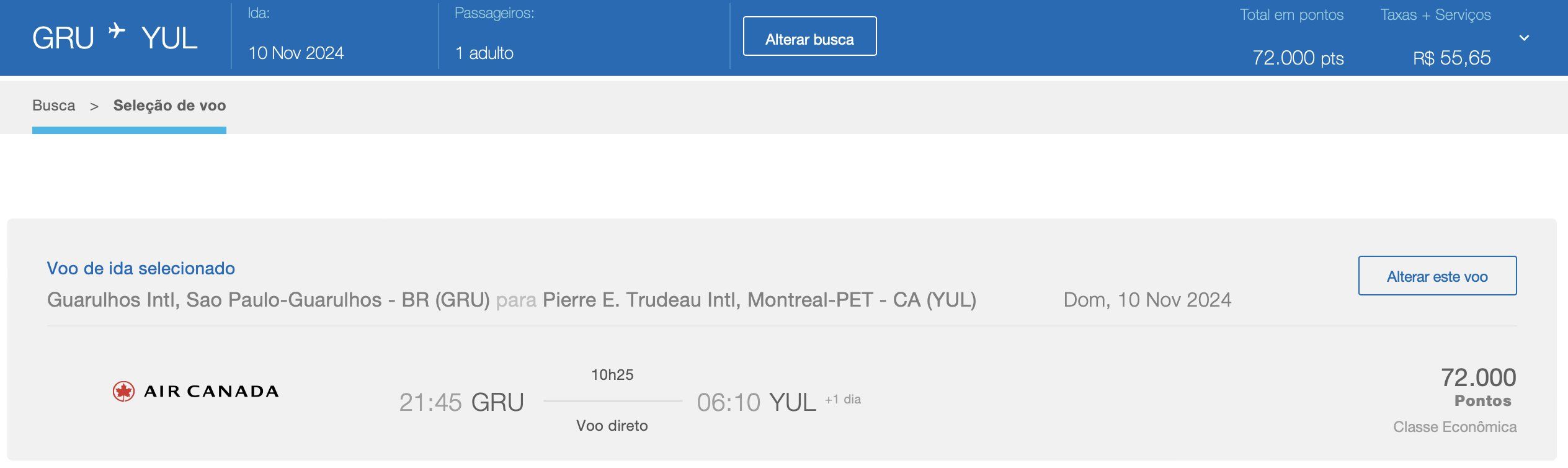Click the Voo direto label
This screenshot has width=1568, height=468.
pyautogui.click(x=612, y=426)
